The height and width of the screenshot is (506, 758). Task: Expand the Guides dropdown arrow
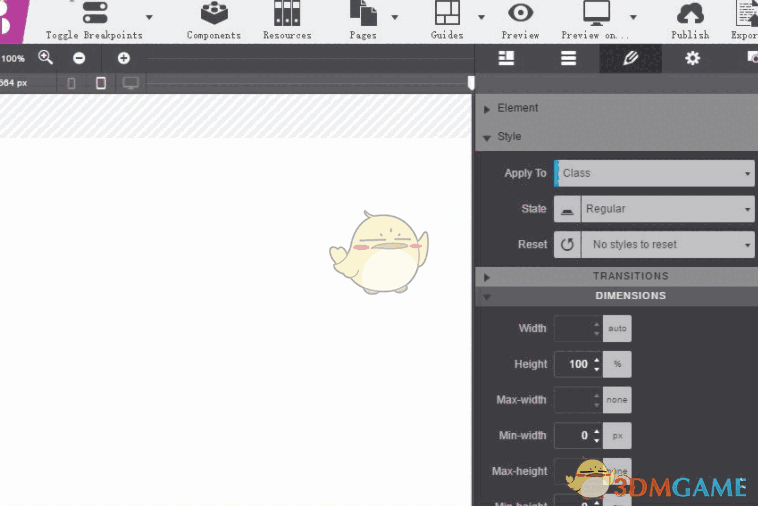pyautogui.click(x=481, y=17)
